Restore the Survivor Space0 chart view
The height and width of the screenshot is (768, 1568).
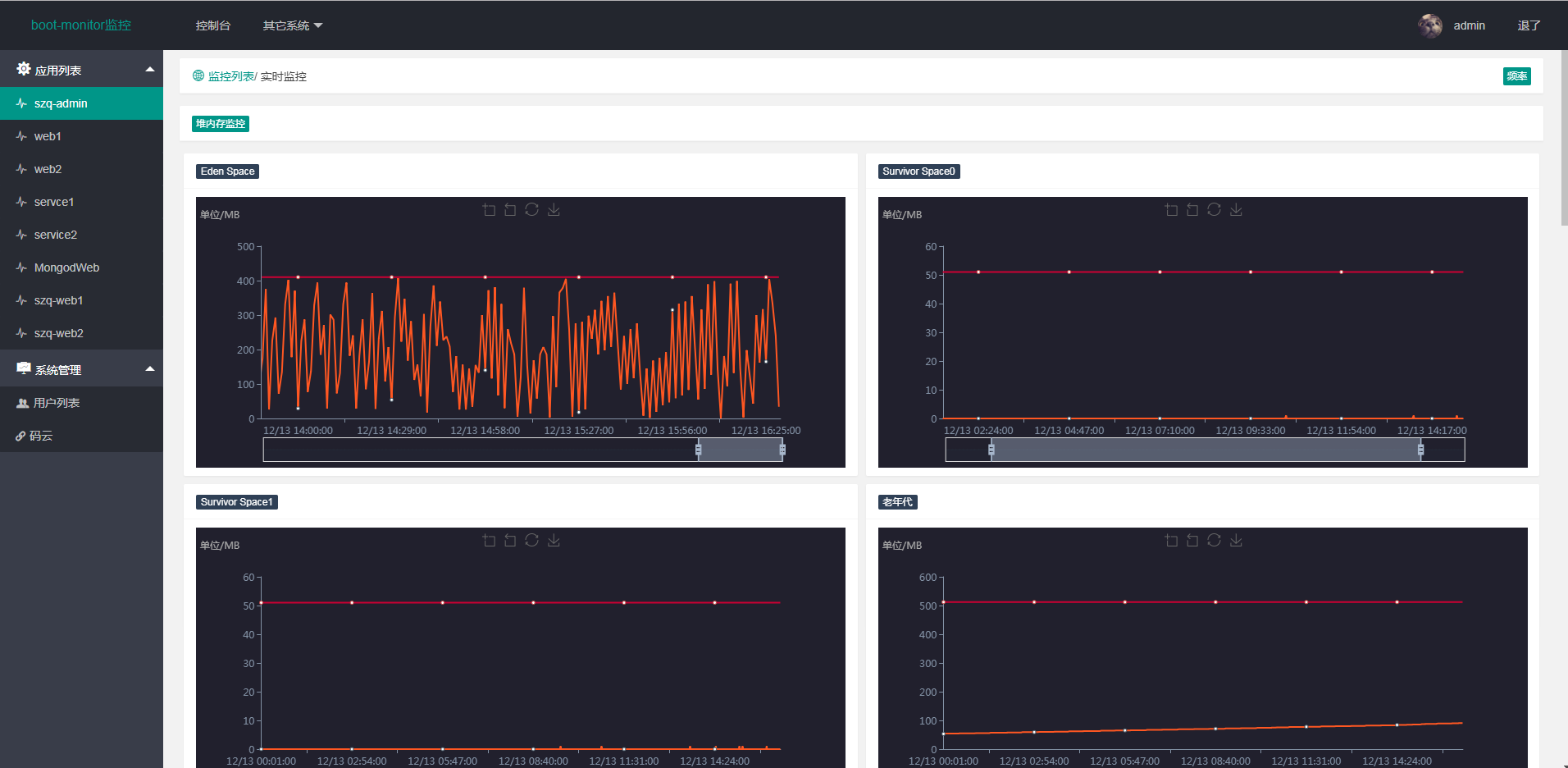coord(1214,210)
